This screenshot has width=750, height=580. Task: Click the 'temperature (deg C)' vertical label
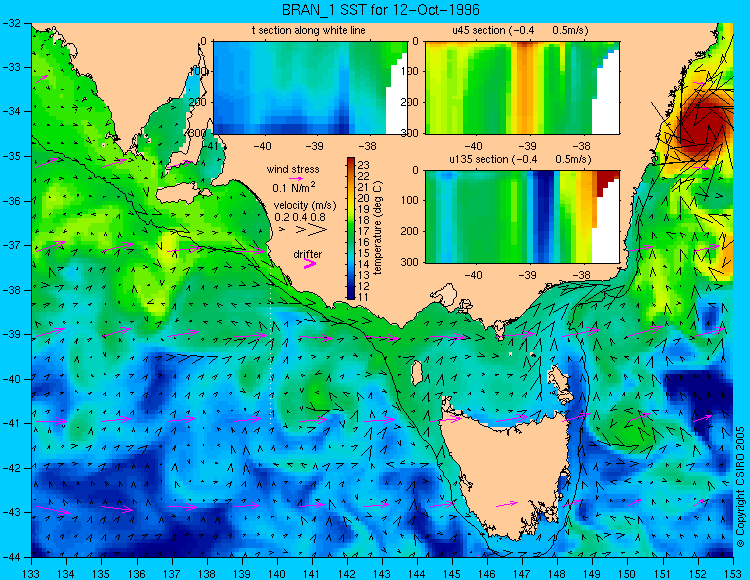[378, 228]
